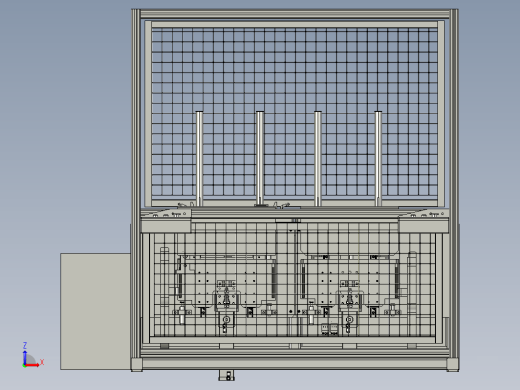
Task: Pick the third vertical guide post from left
Action: [318, 159]
